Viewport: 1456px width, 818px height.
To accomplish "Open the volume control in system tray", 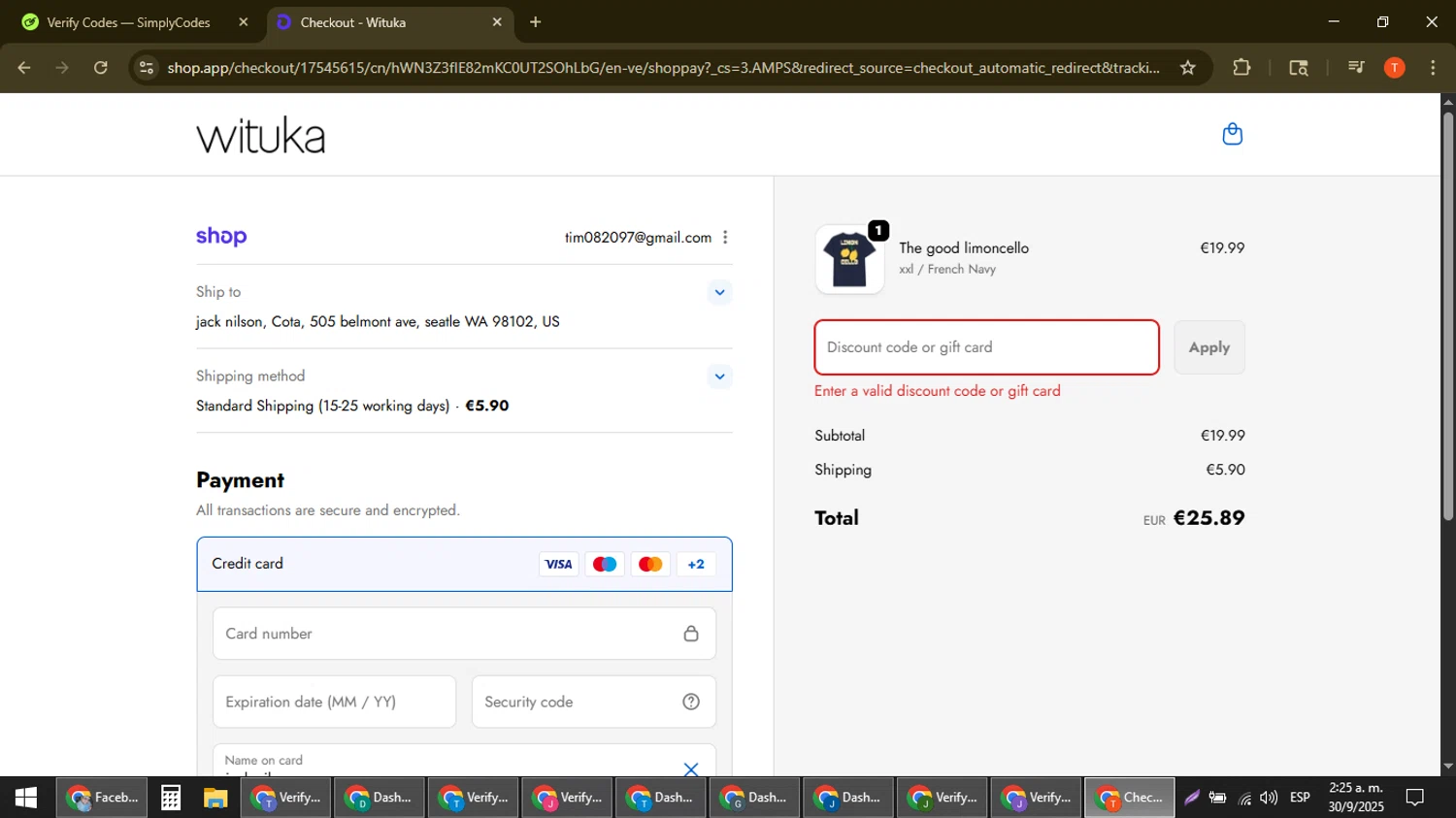I will [1269, 798].
